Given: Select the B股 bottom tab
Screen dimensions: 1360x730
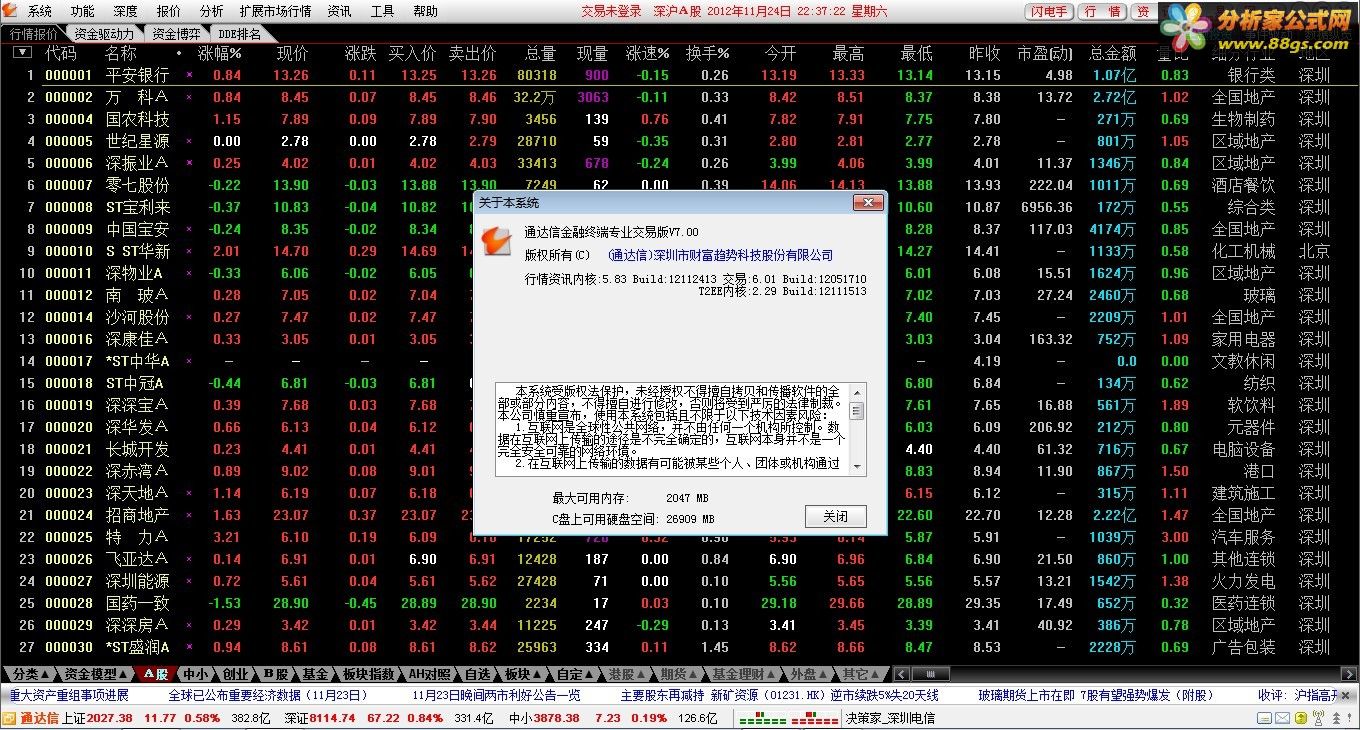Looking at the screenshot, I should point(276,674).
